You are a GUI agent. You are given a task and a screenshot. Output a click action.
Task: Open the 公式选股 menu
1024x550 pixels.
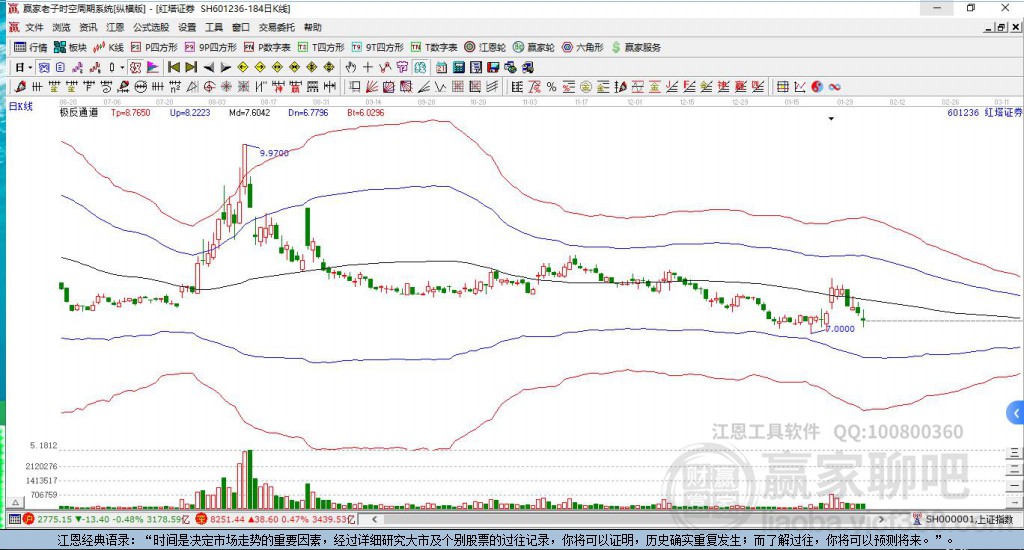click(151, 27)
